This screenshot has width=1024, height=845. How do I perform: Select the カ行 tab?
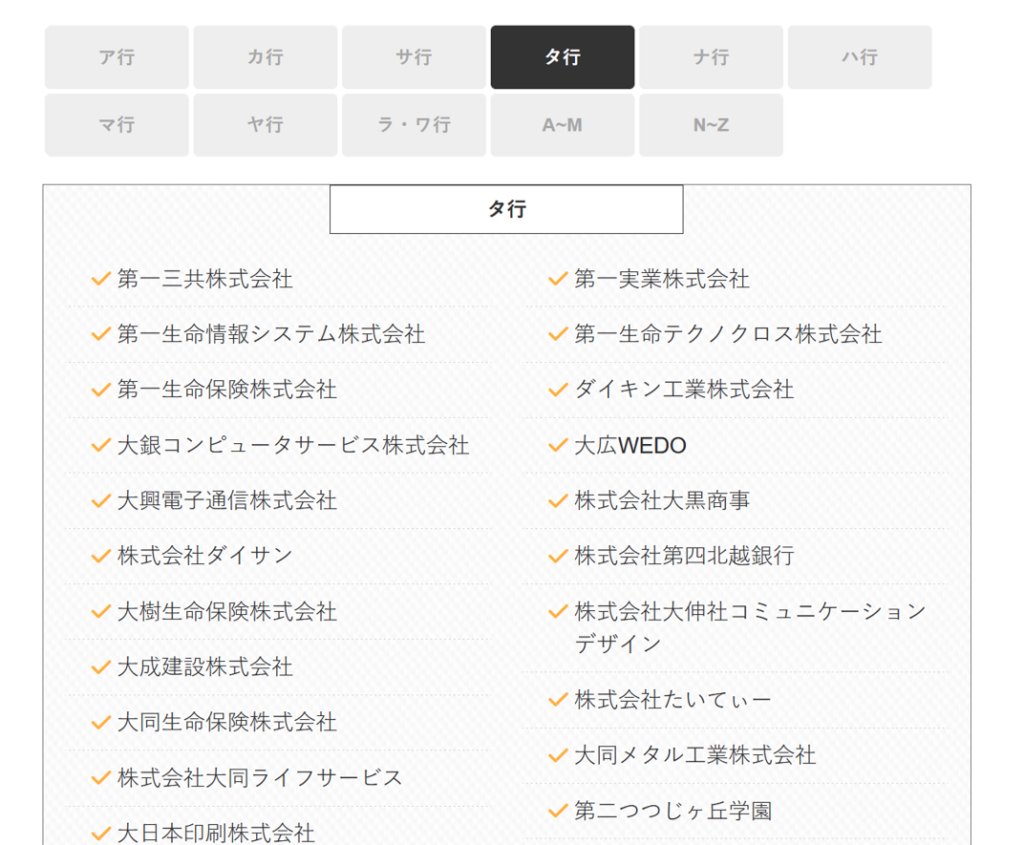265,57
